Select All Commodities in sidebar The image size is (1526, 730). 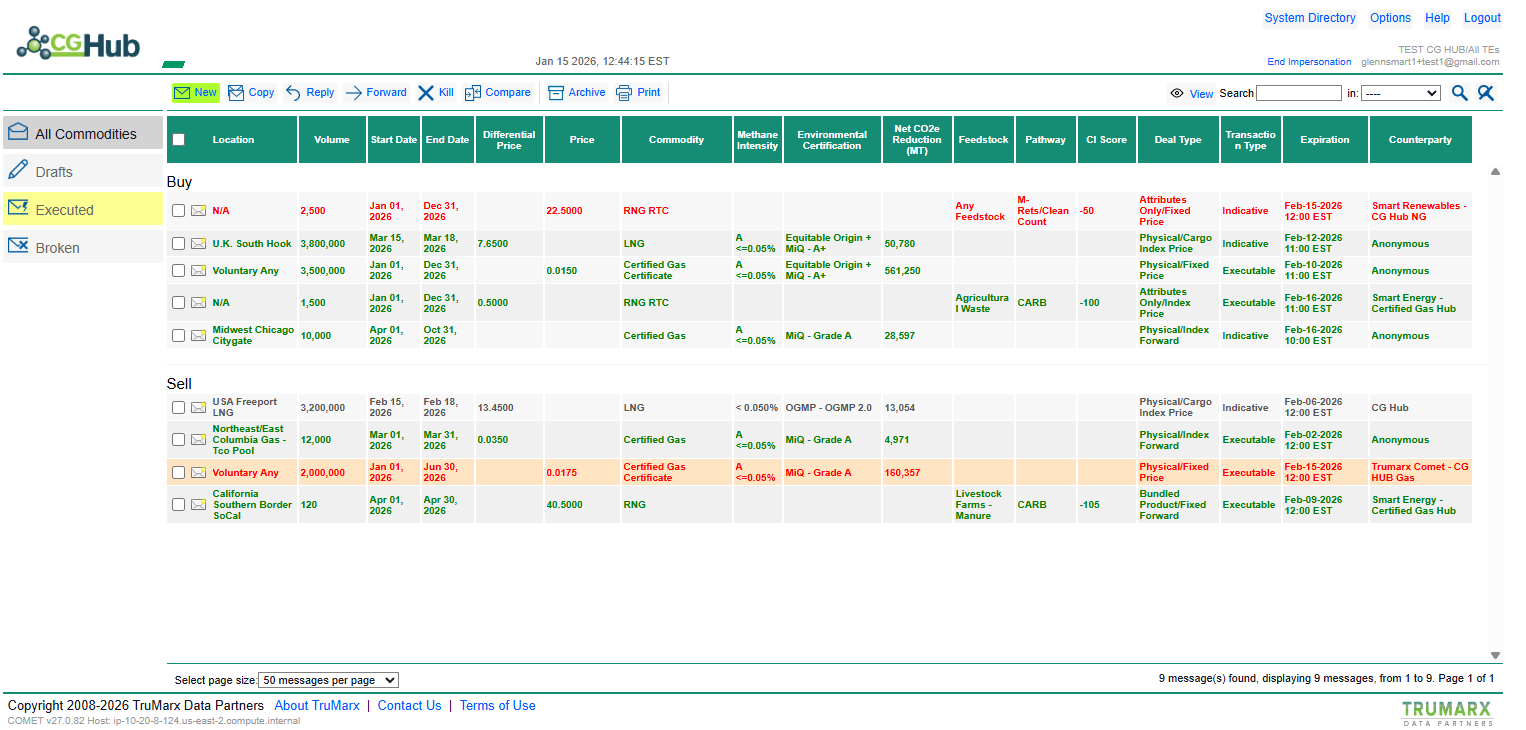pyautogui.click(x=83, y=134)
